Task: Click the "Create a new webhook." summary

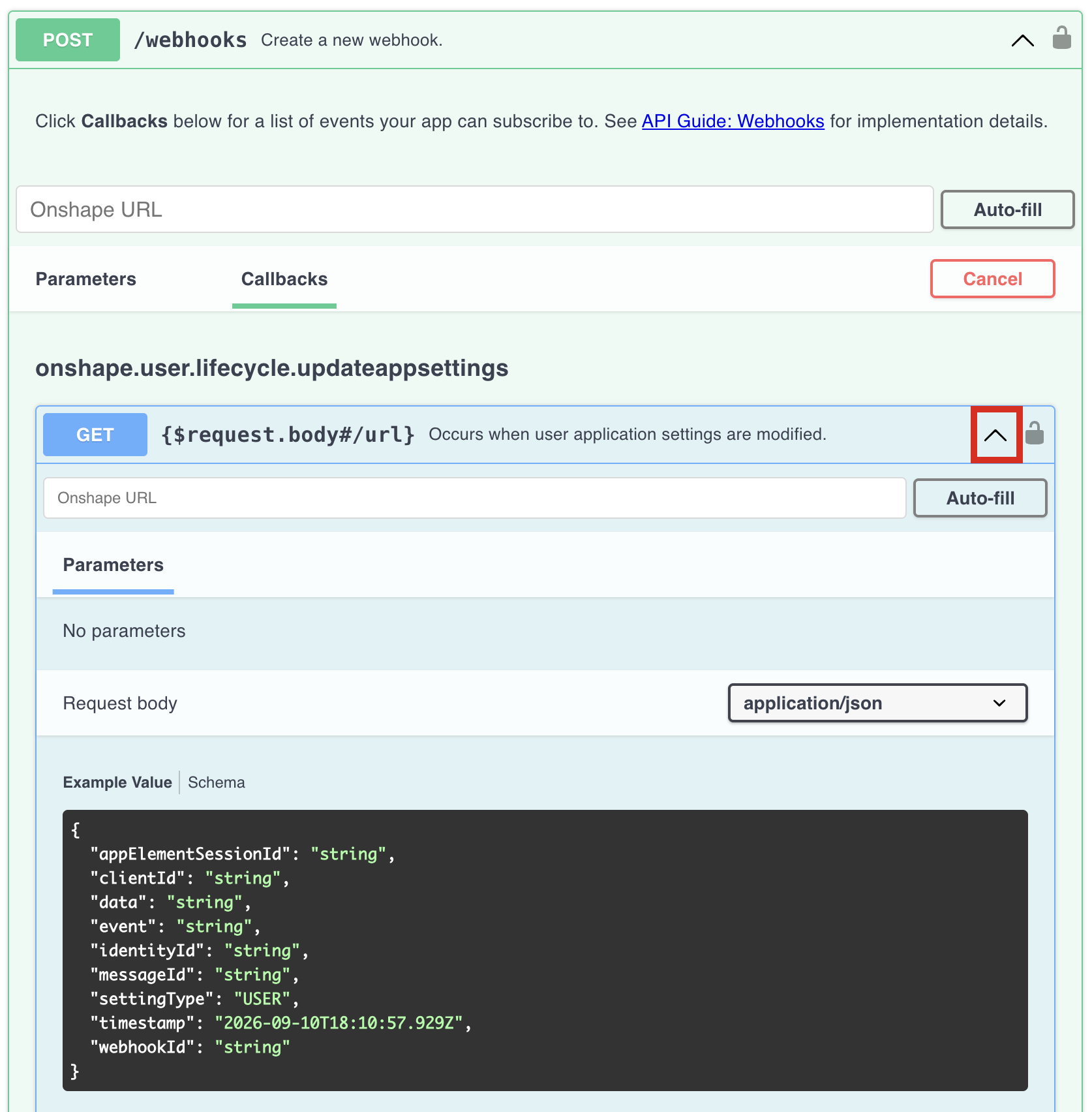Action: (352, 40)
